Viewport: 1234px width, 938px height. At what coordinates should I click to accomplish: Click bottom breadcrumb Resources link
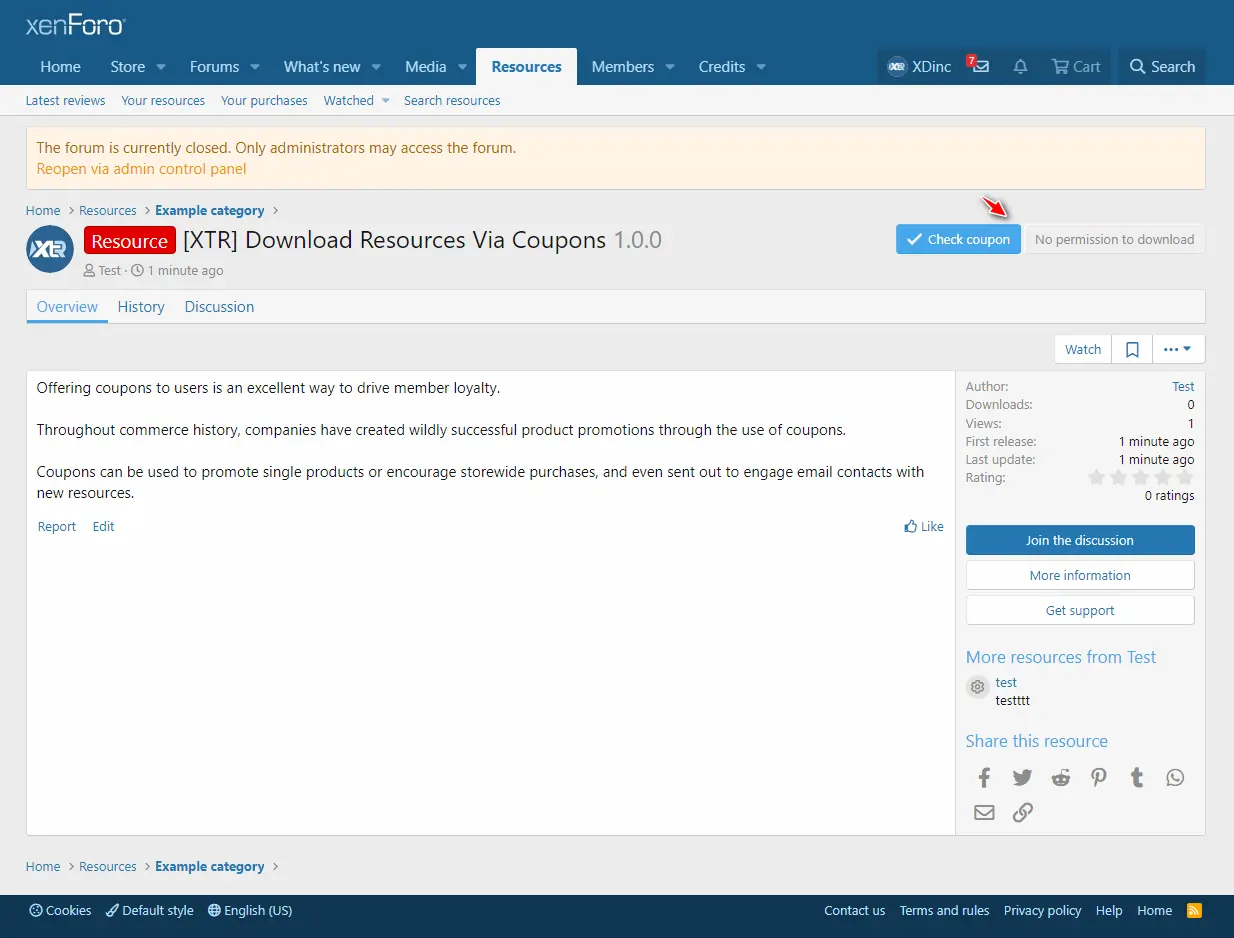[107, 866]
